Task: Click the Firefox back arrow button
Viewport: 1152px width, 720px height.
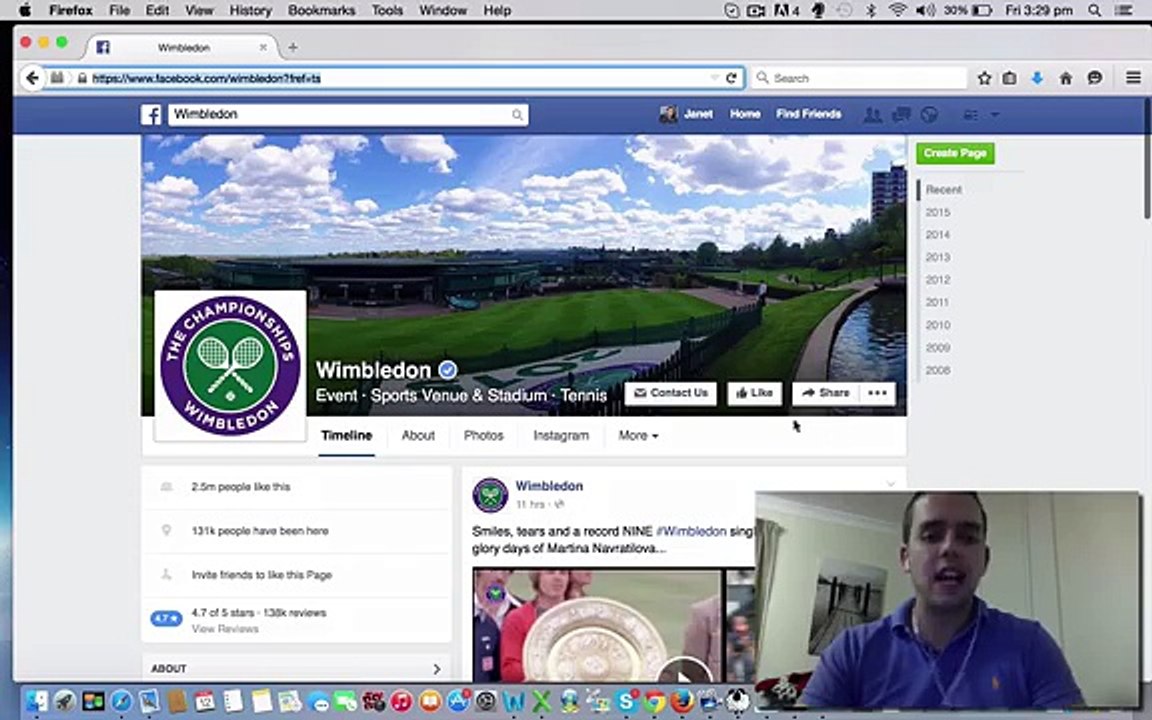Action: coord(32,78)
